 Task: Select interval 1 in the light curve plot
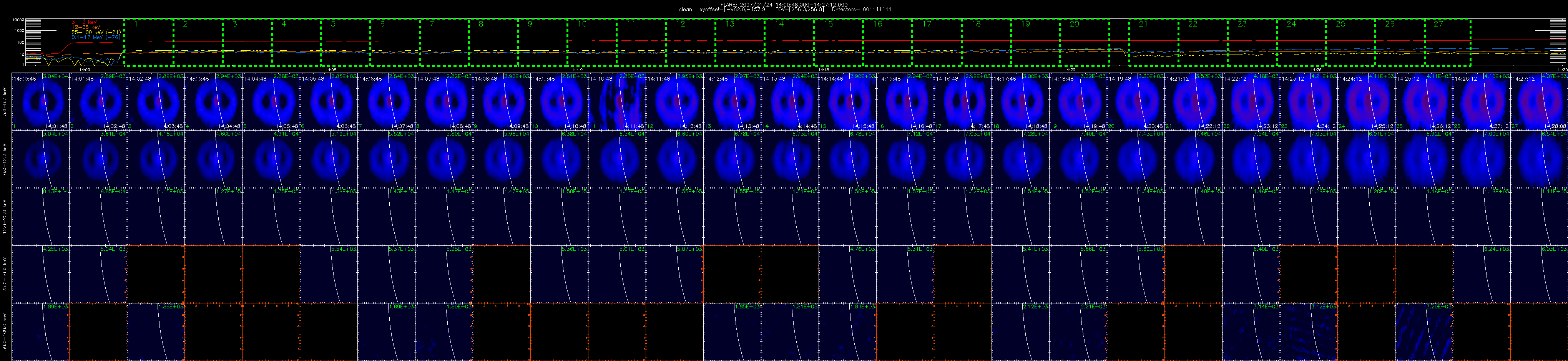coord(148,42)
